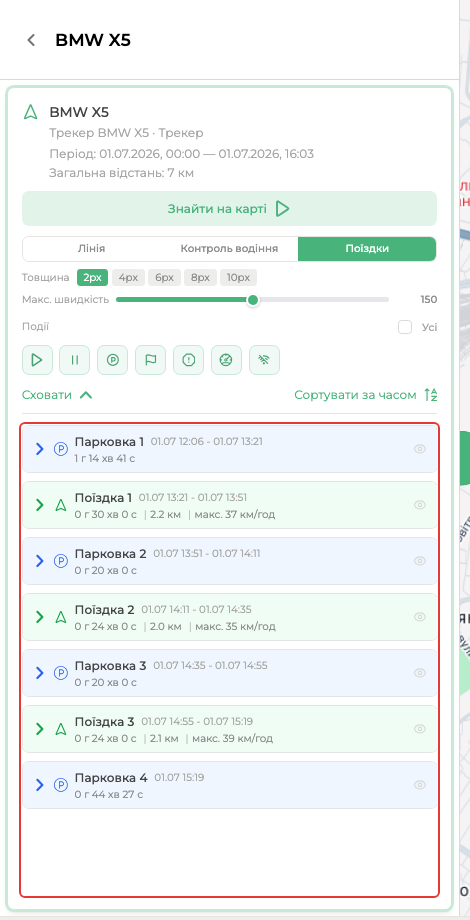The height and width of the screenshot is (920, 470).
Task: Click the Поїздка 2 title text
Action: (x=104, y=610)
